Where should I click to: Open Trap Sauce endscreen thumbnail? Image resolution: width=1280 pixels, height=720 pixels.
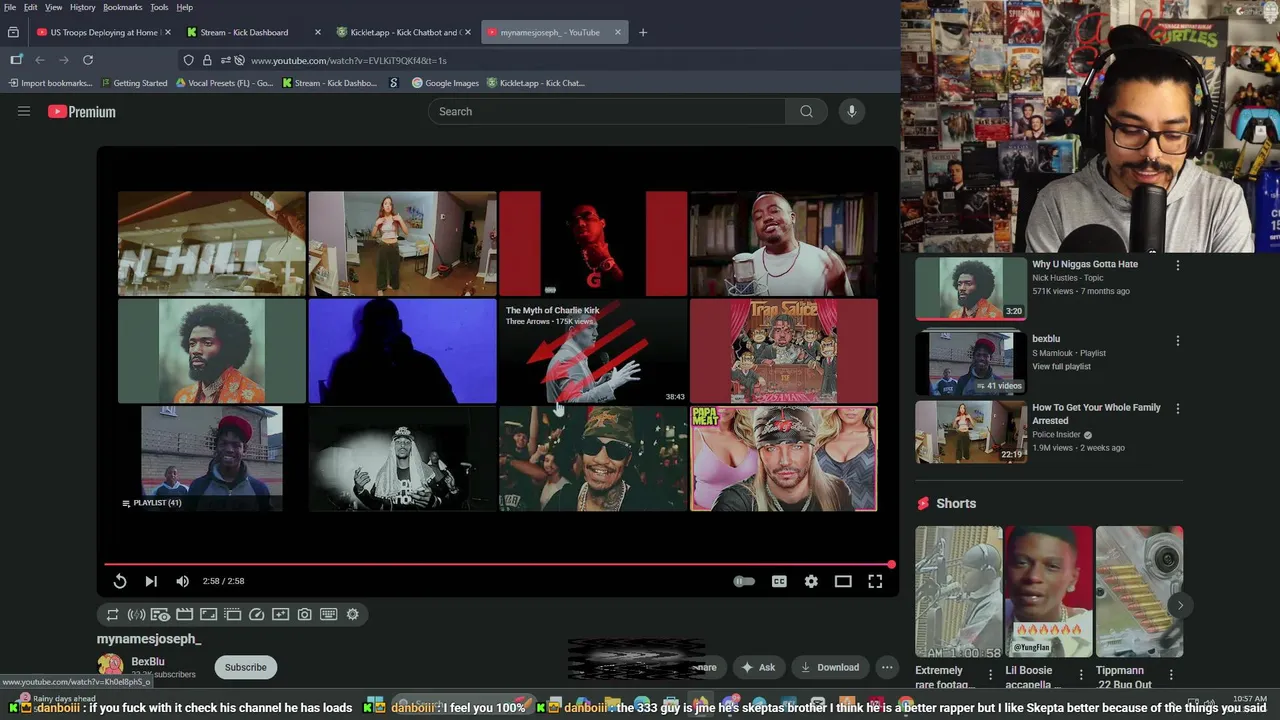coord(784,351)
